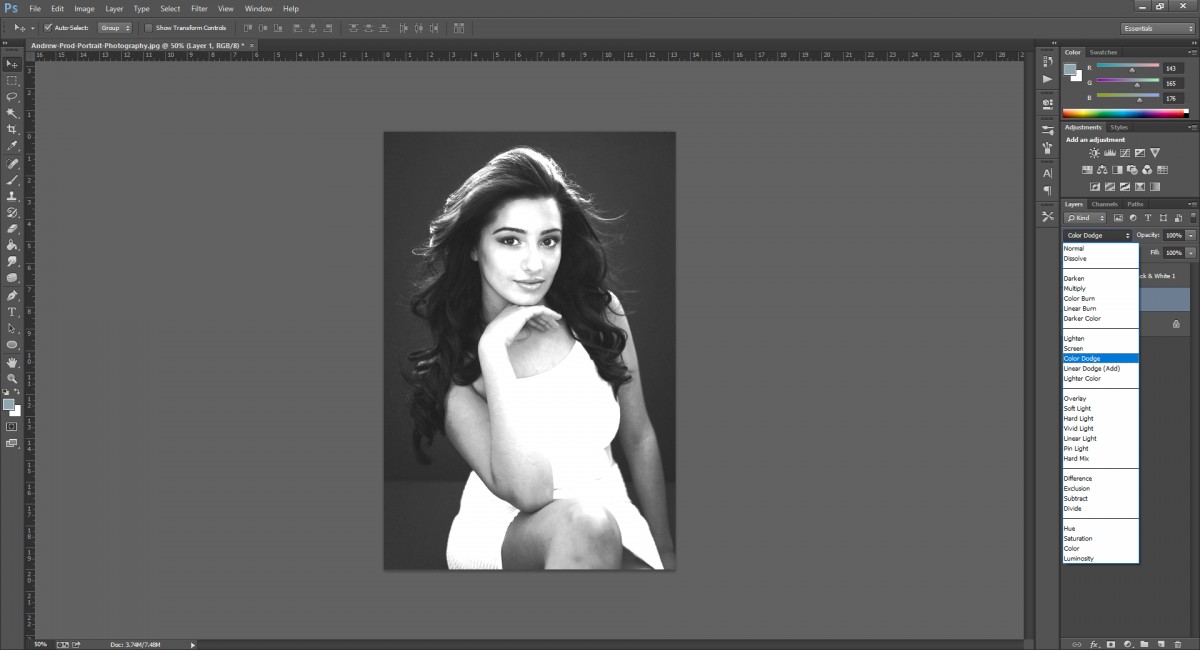
Task: Toggle smart object layer filter icon
Action: point(1177,217)
